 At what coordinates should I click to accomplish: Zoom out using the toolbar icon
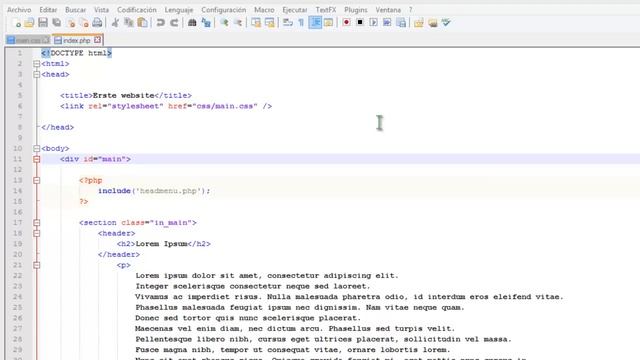point(238,23)
